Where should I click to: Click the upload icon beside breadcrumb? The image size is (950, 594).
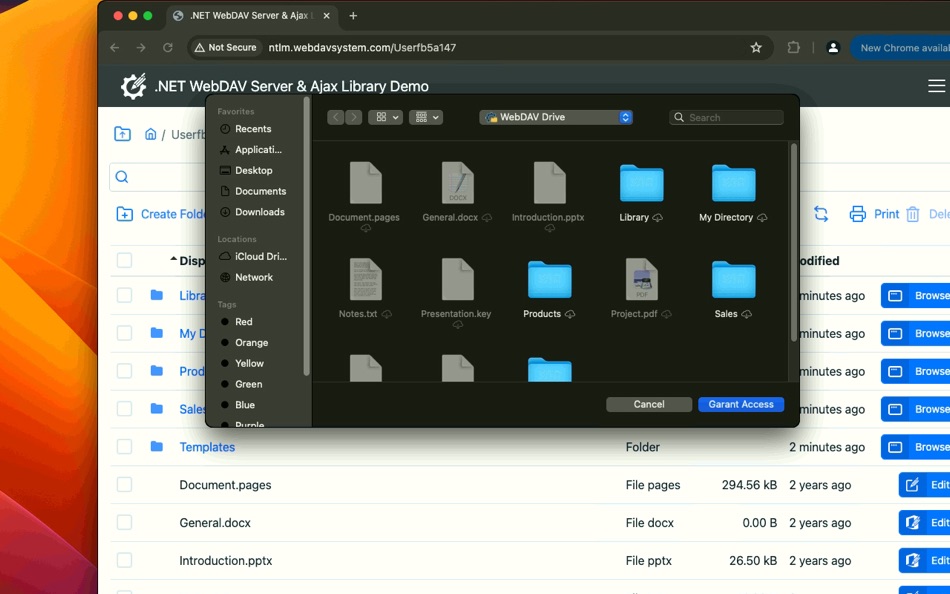click(x=122, y=134)
